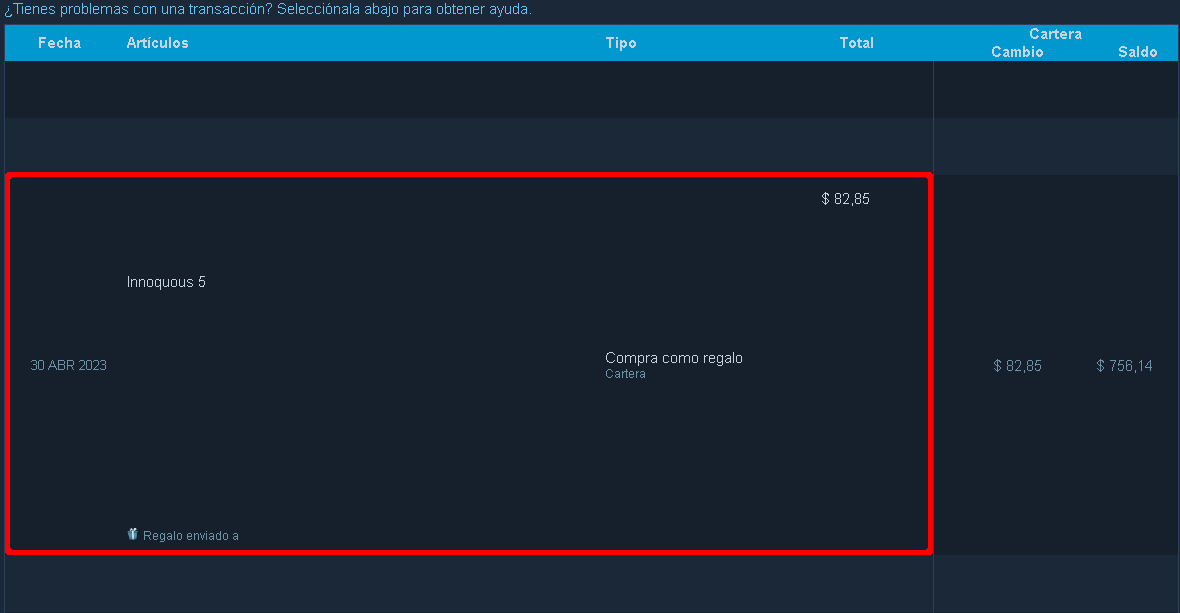Click the "Cartera" header label
1180x613 pixels.
pos(1055,34)
